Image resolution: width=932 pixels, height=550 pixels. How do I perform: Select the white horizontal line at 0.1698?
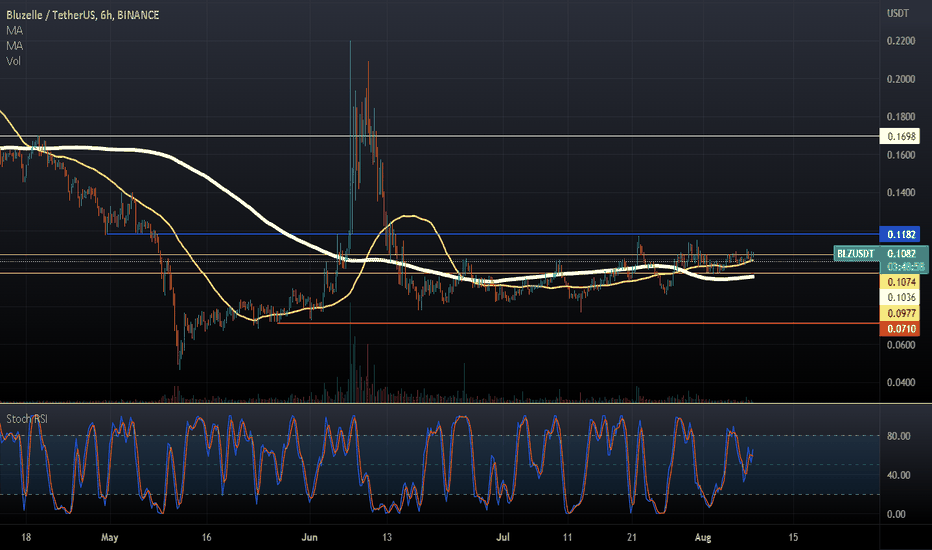(x=440, y=136)
